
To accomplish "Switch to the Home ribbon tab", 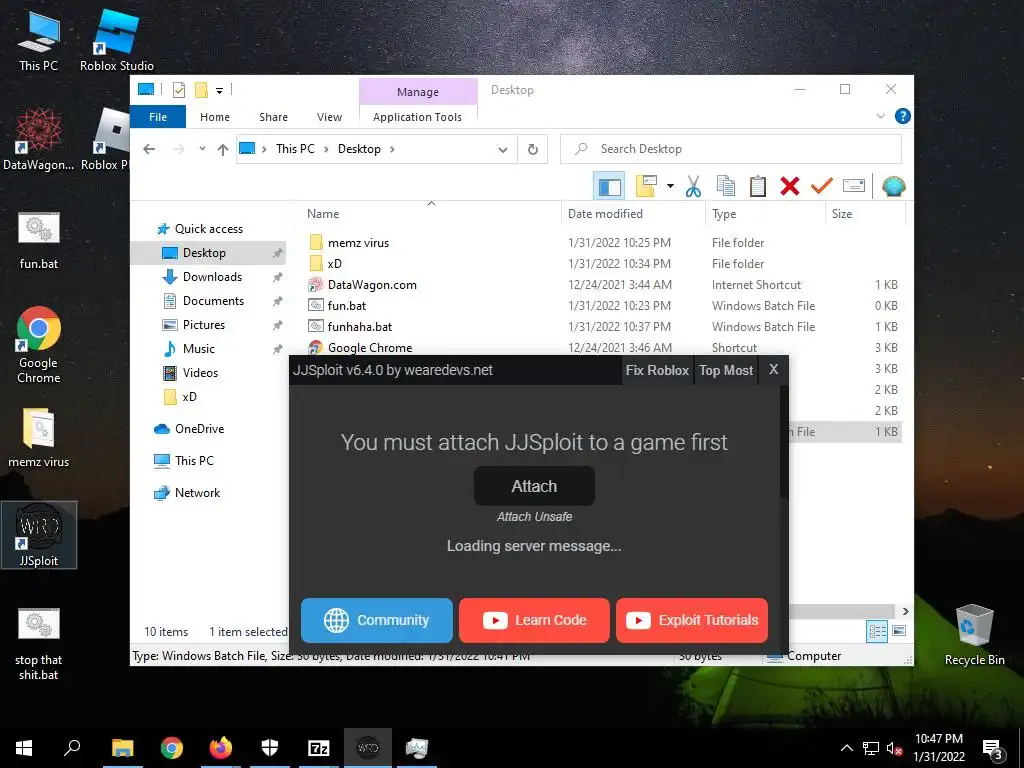I will coord(215,117).
